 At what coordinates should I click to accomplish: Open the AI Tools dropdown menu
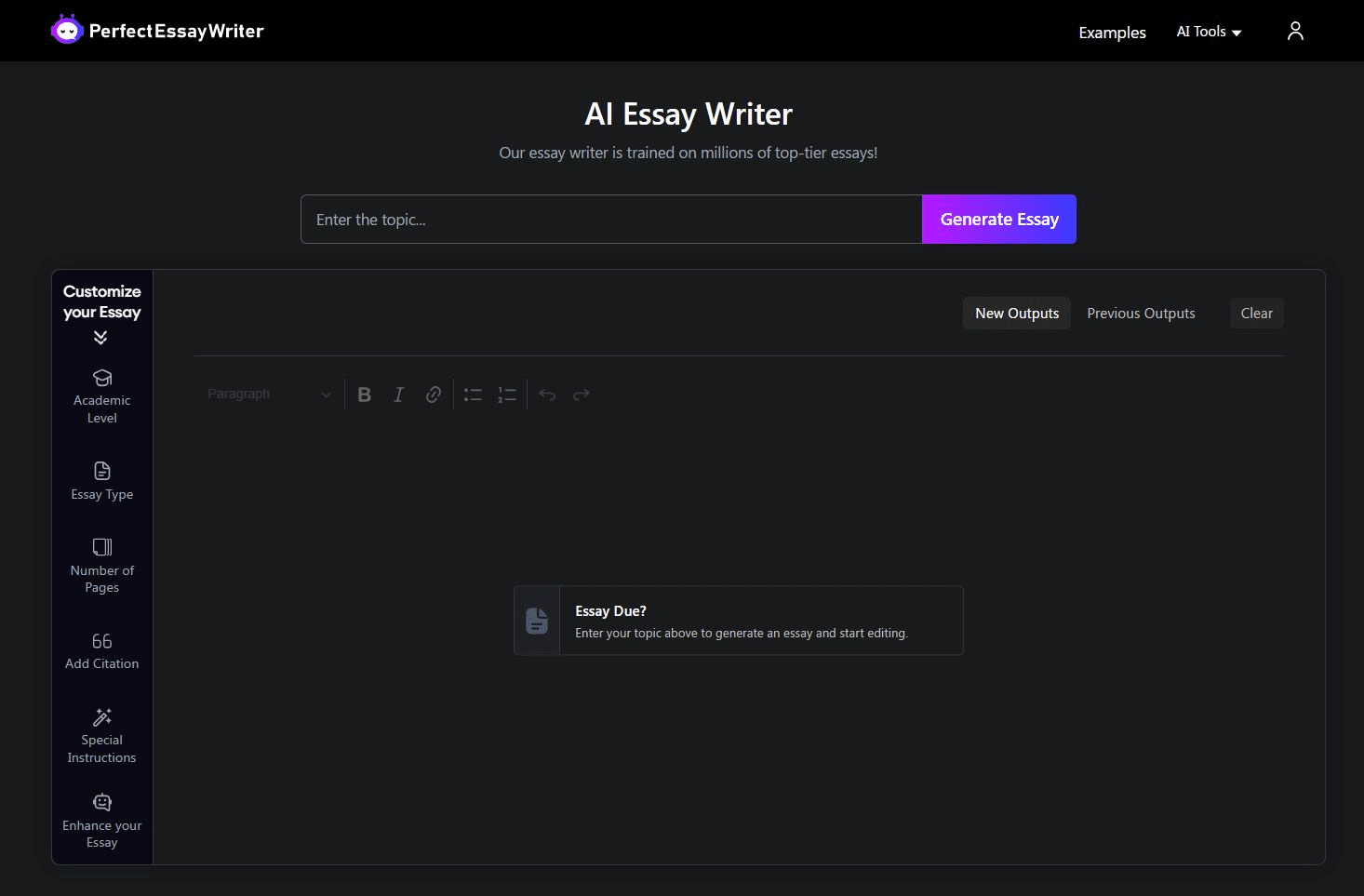[x=1208, y=31]
